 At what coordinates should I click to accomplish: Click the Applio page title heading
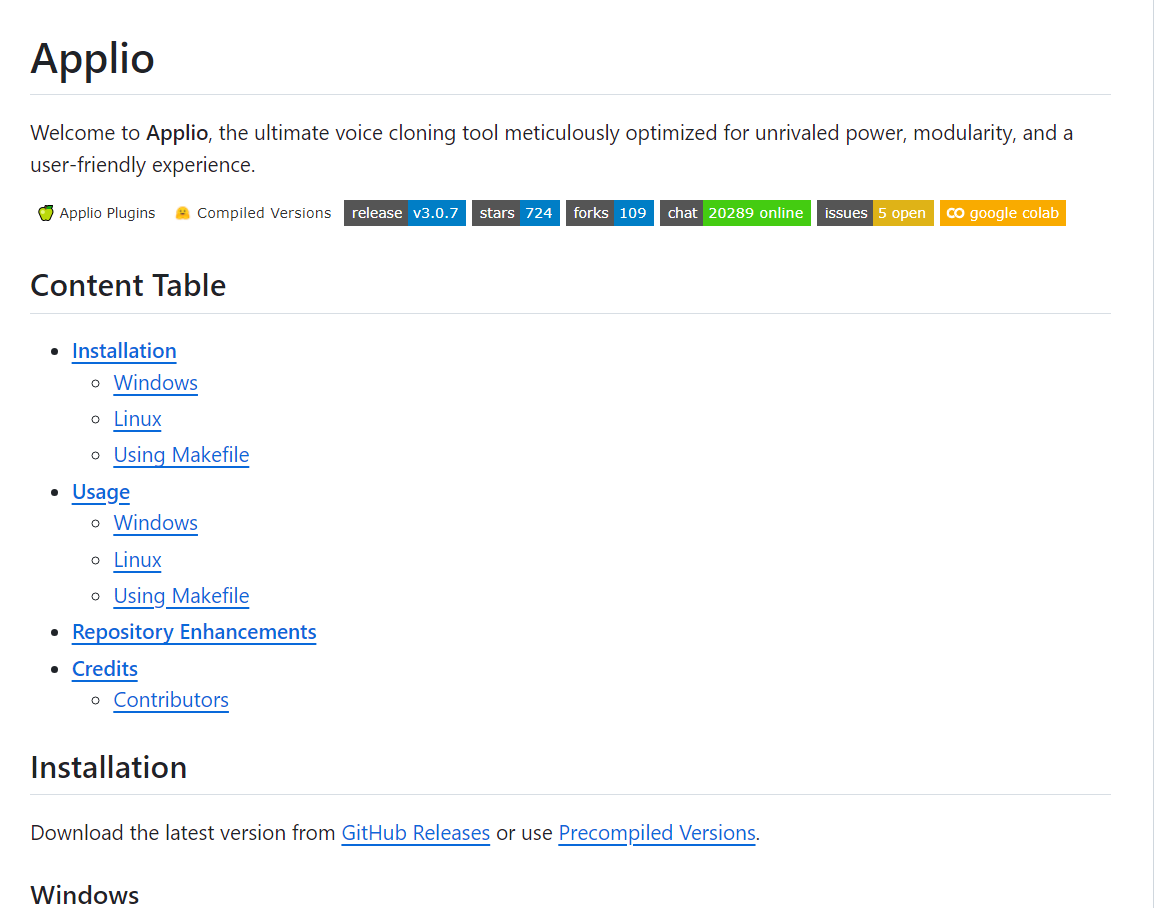point(93,58)
